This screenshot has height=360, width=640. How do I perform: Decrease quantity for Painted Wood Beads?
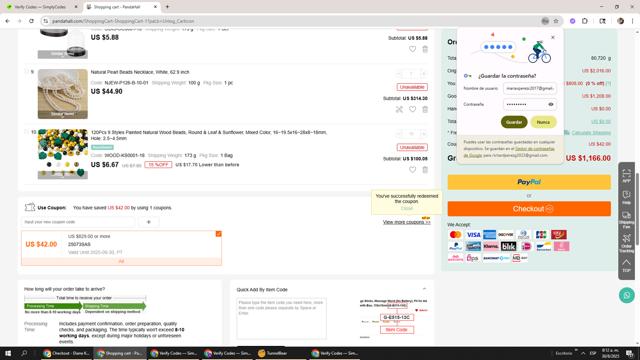pos(399,134)
